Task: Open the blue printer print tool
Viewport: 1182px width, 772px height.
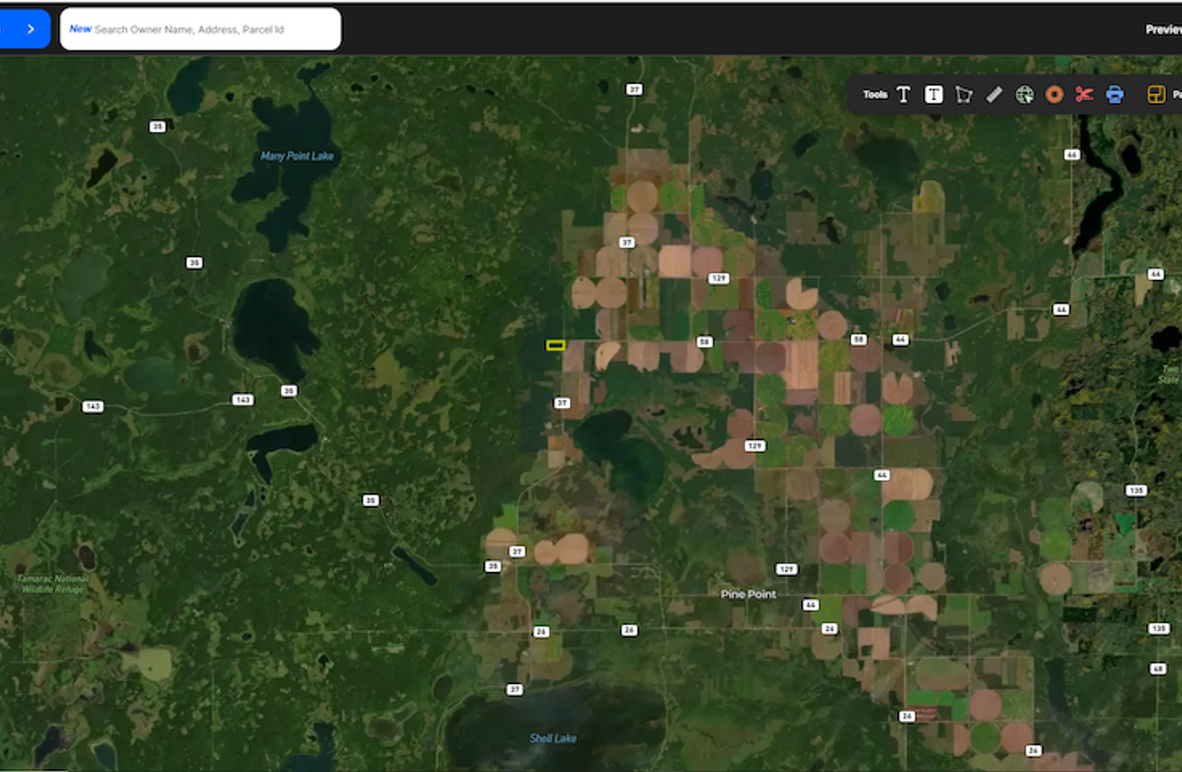Action: 1115,94
